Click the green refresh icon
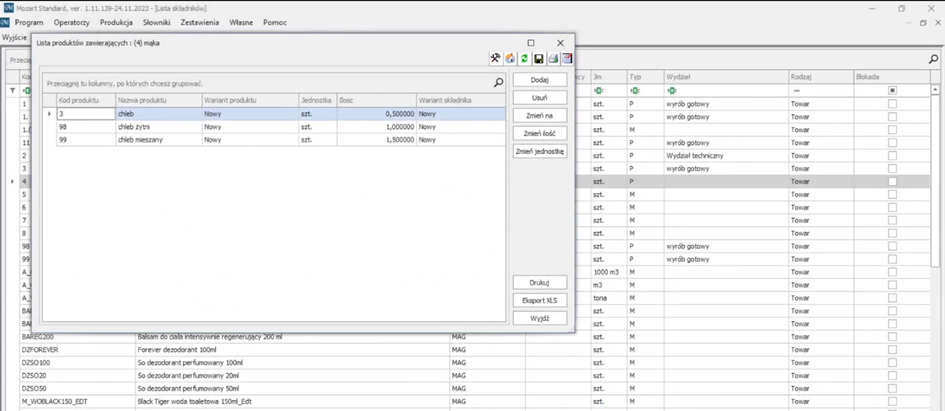 pyautogui.click(x=524, y=59)
